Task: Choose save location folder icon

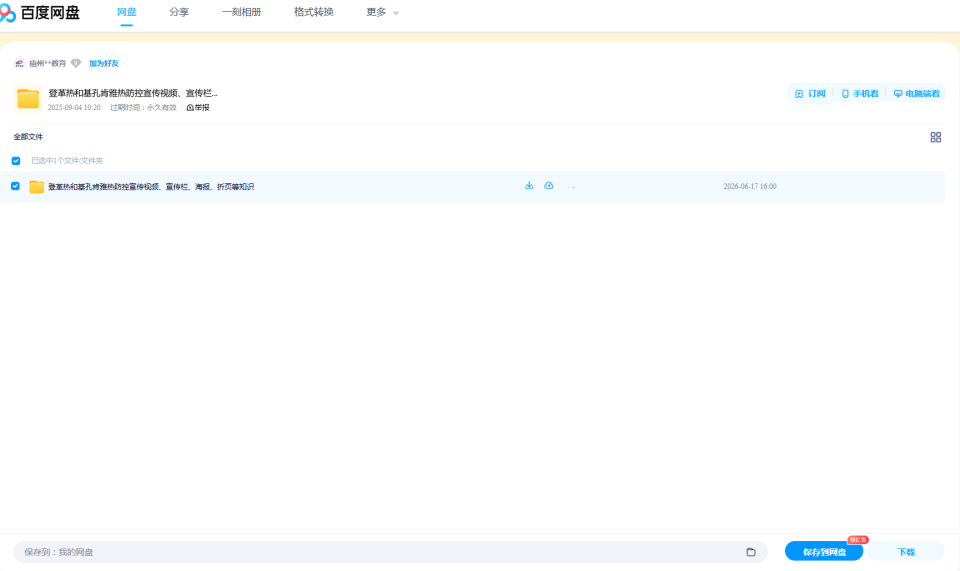Action: pos(751,552)
